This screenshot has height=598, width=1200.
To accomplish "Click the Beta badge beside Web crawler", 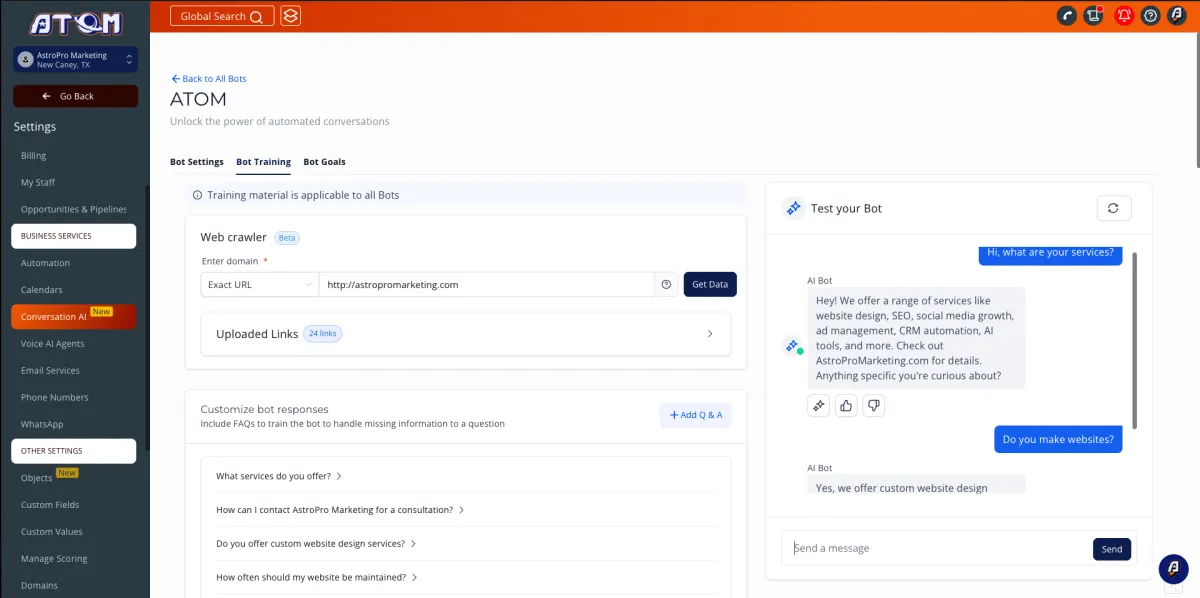I will (x=287, y=238).
